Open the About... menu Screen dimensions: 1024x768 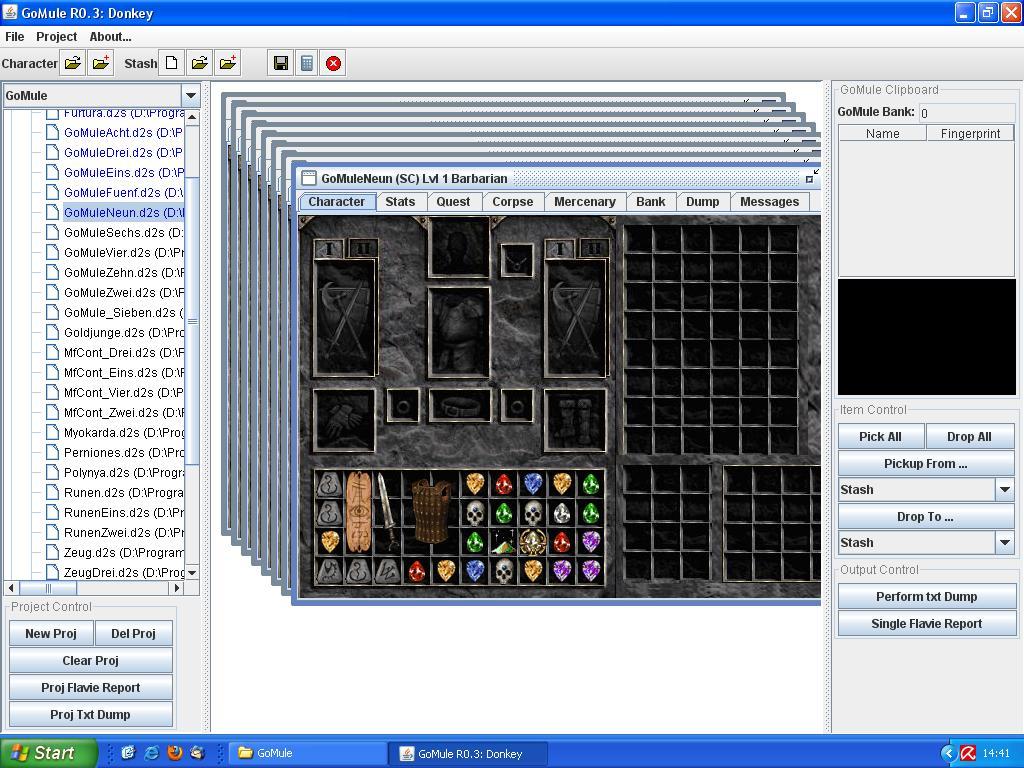pyautogui.click(x=110, y=37)
